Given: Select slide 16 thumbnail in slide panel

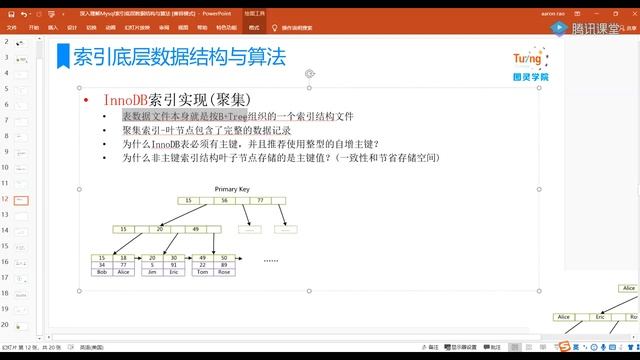Looking at the screenshot, I should point(21,263).
